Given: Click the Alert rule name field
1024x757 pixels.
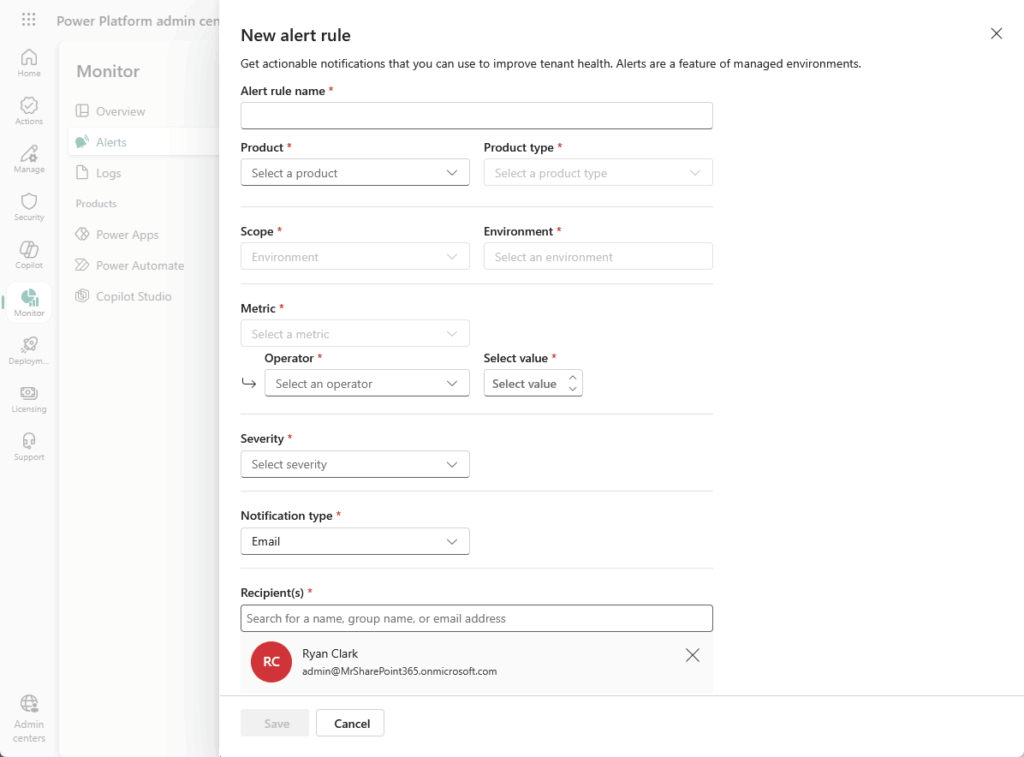Looking at the screenshot, I should point(476,116).
